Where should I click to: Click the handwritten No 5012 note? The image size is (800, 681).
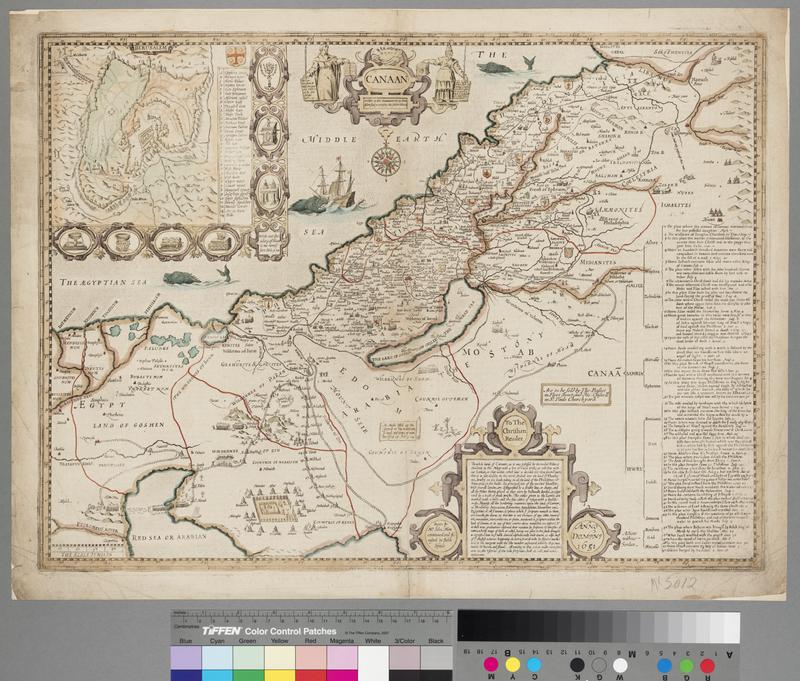pos(673,584)
